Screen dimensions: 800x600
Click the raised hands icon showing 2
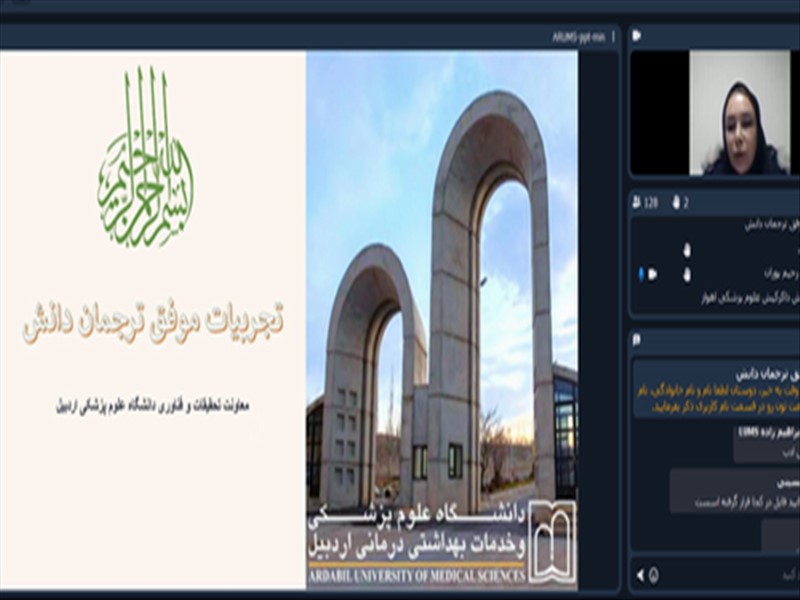pos(677,203)
